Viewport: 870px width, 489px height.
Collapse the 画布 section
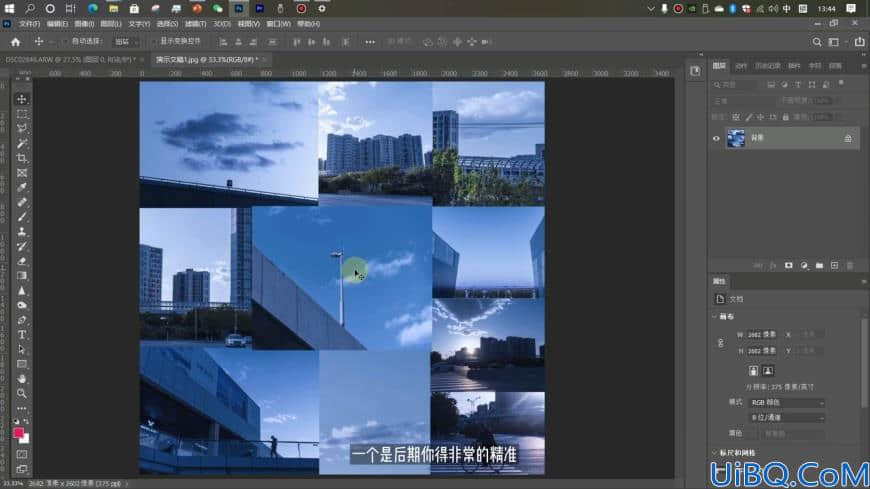pos(715,316)
